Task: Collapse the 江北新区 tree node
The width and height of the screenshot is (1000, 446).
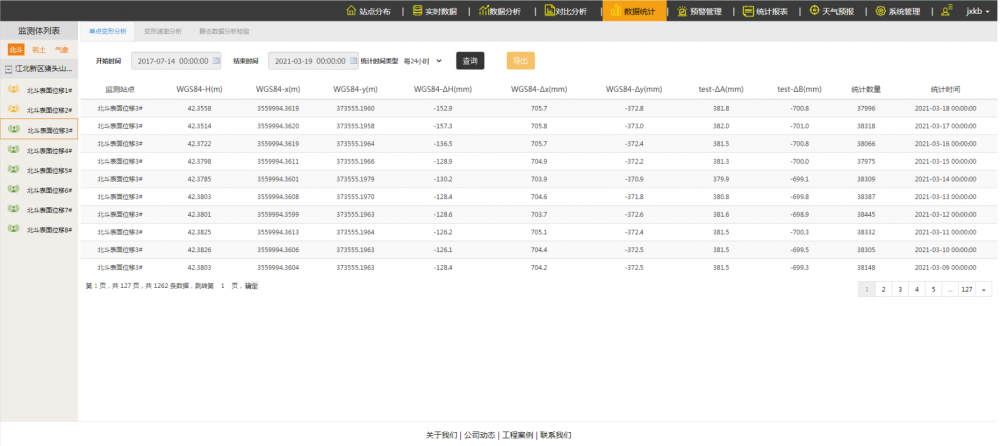Action: coord(8,70)
